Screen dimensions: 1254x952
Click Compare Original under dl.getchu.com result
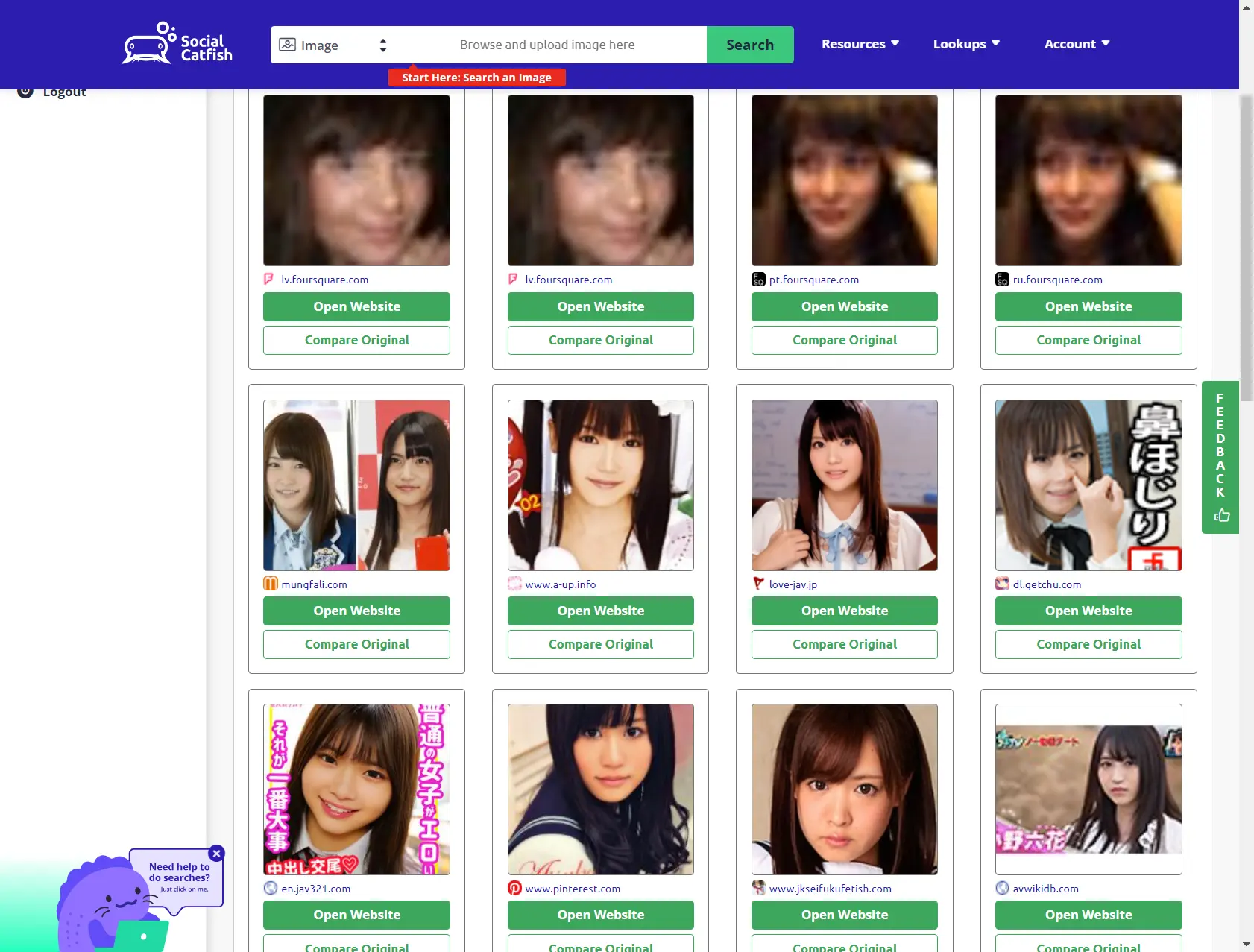point(1088,644)
